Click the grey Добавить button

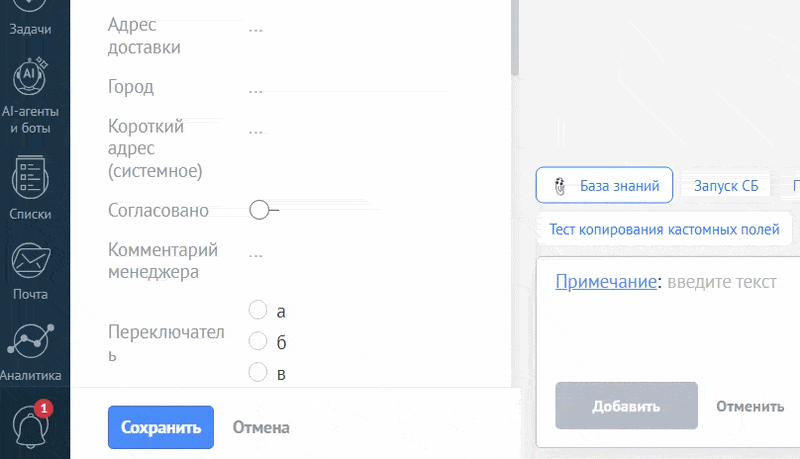[626, 406]
